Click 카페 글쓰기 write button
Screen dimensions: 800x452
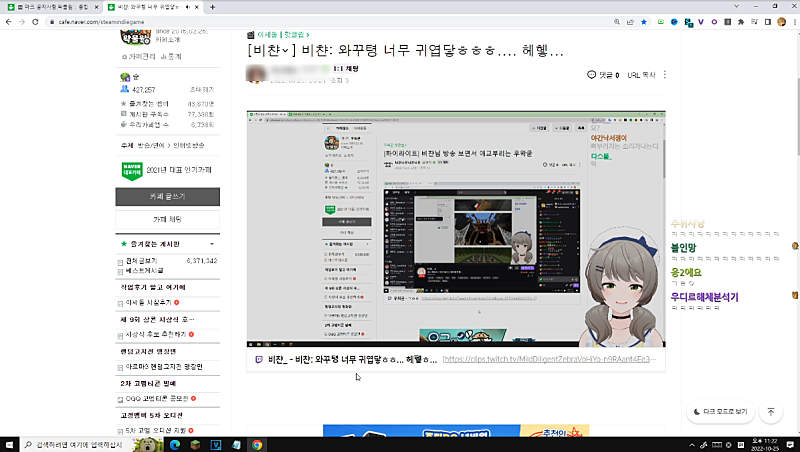(x=167, y=197)
